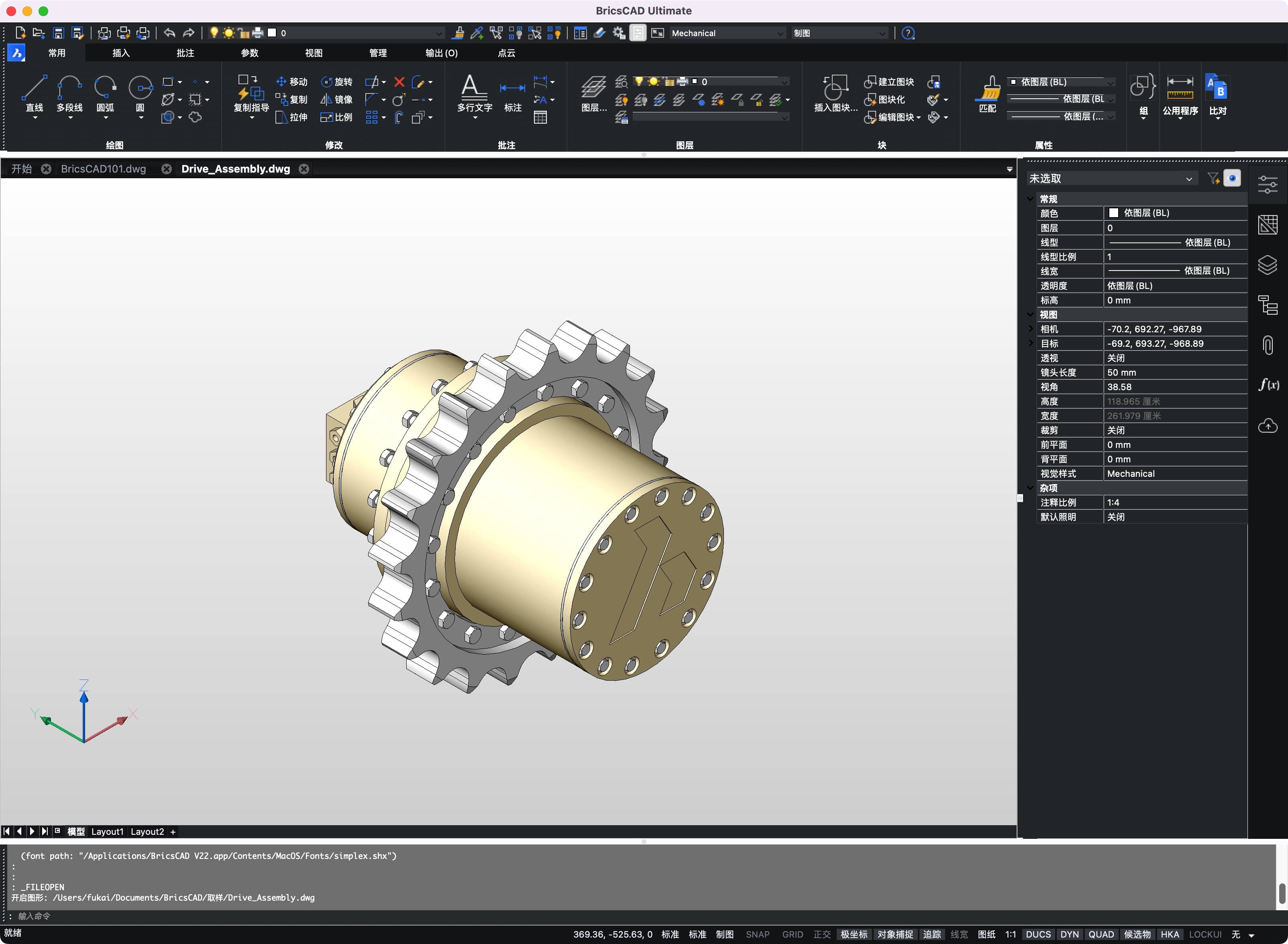Viewport: 1288px width, 944px height.
Task: Toggle 追踪 tracking in status bar
Action: 932,934
